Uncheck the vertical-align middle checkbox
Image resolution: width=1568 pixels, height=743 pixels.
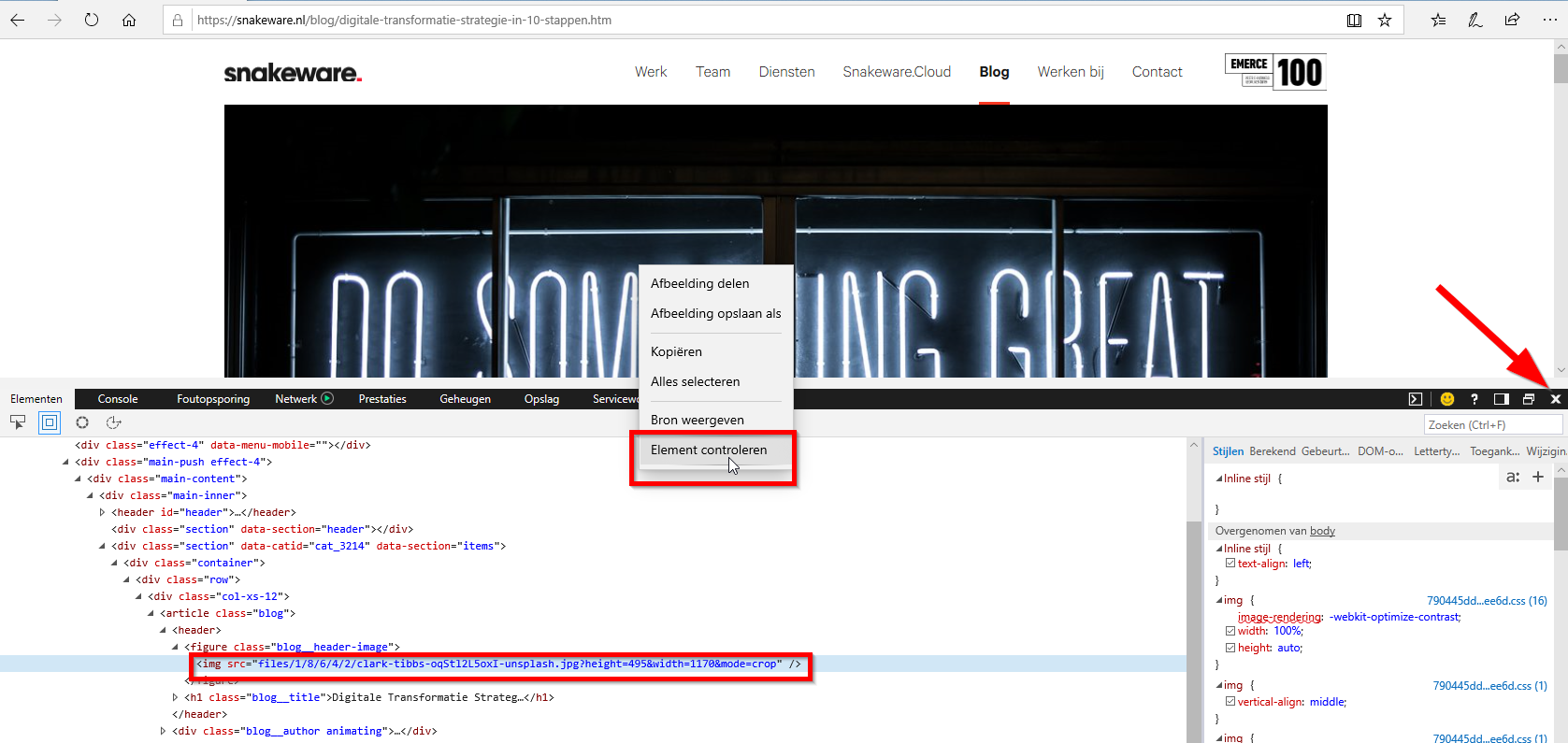(x=1230, y=702)
